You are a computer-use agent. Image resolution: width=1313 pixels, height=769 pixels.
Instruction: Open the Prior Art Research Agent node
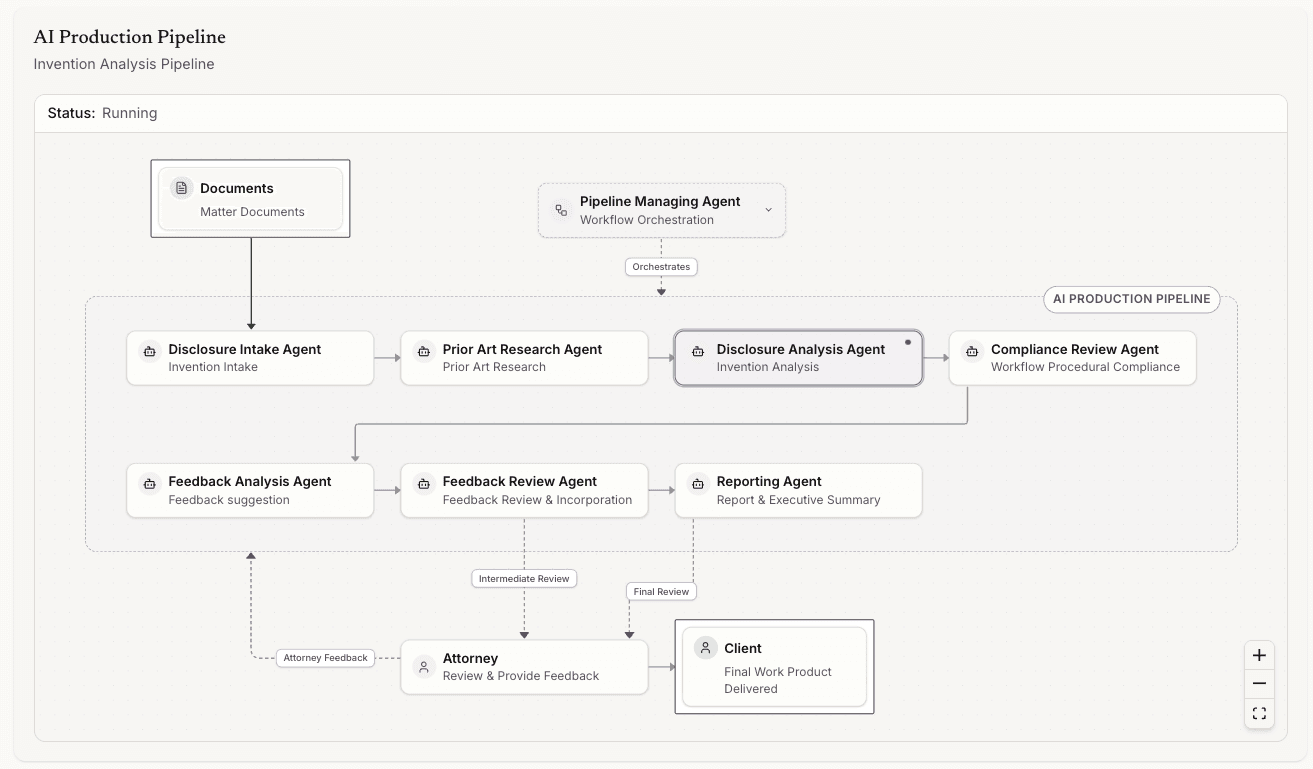pos(524,358)
